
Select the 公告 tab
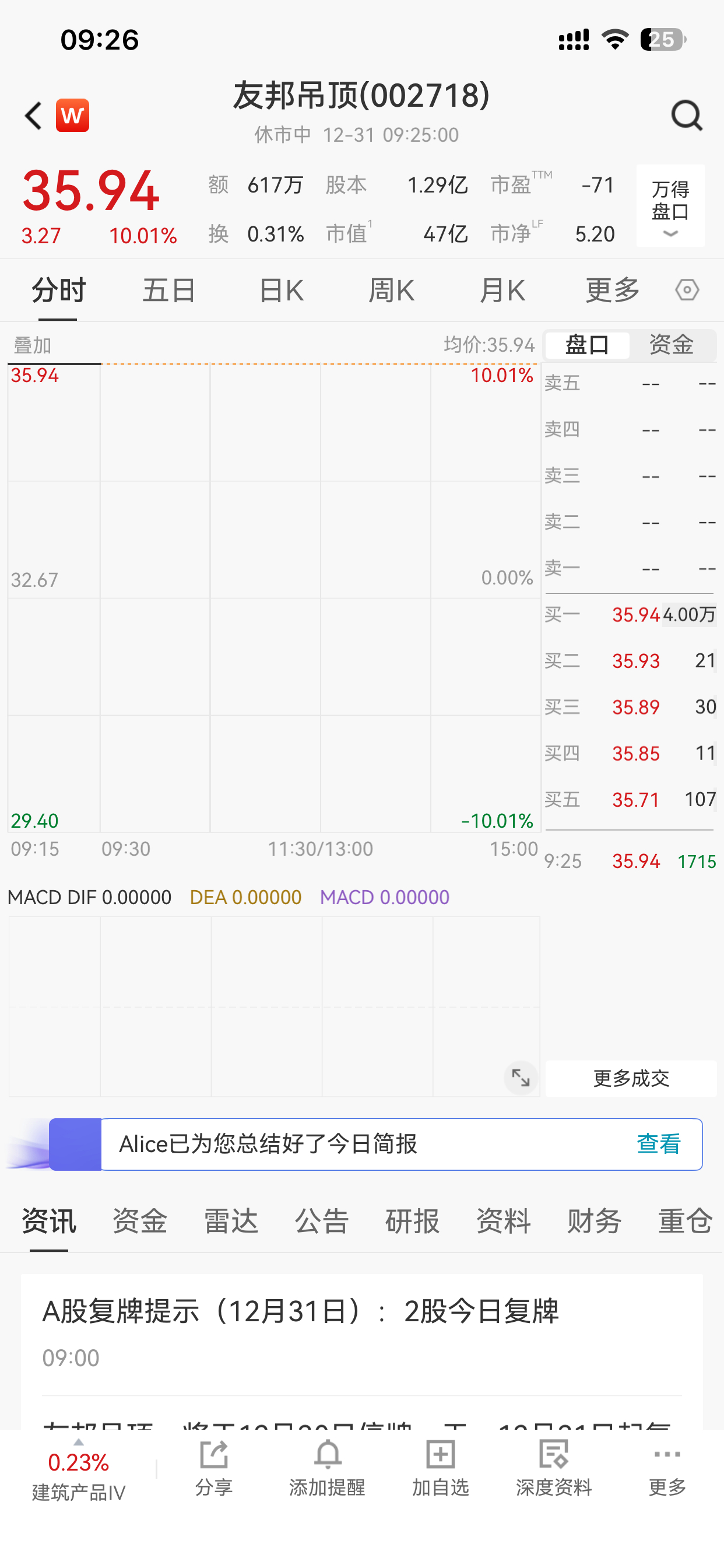tap(321, 1221)
